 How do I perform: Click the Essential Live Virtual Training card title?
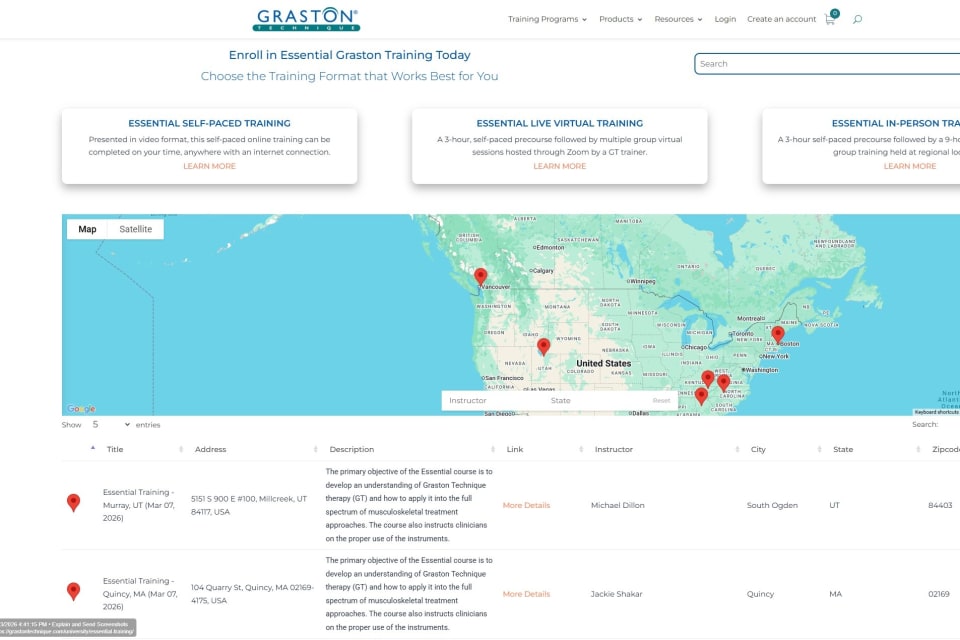560,123
